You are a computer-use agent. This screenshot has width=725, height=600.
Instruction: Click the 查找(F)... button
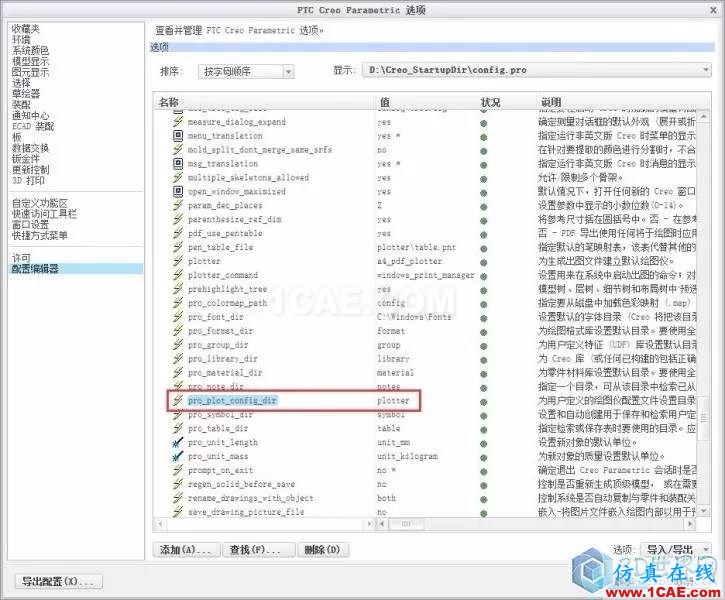coord(258,550)
